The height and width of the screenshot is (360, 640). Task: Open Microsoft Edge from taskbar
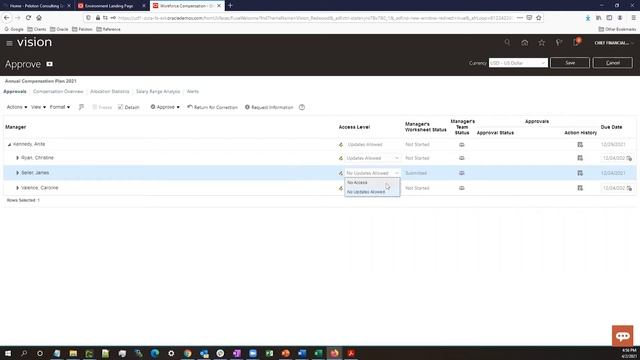(155, 353)
